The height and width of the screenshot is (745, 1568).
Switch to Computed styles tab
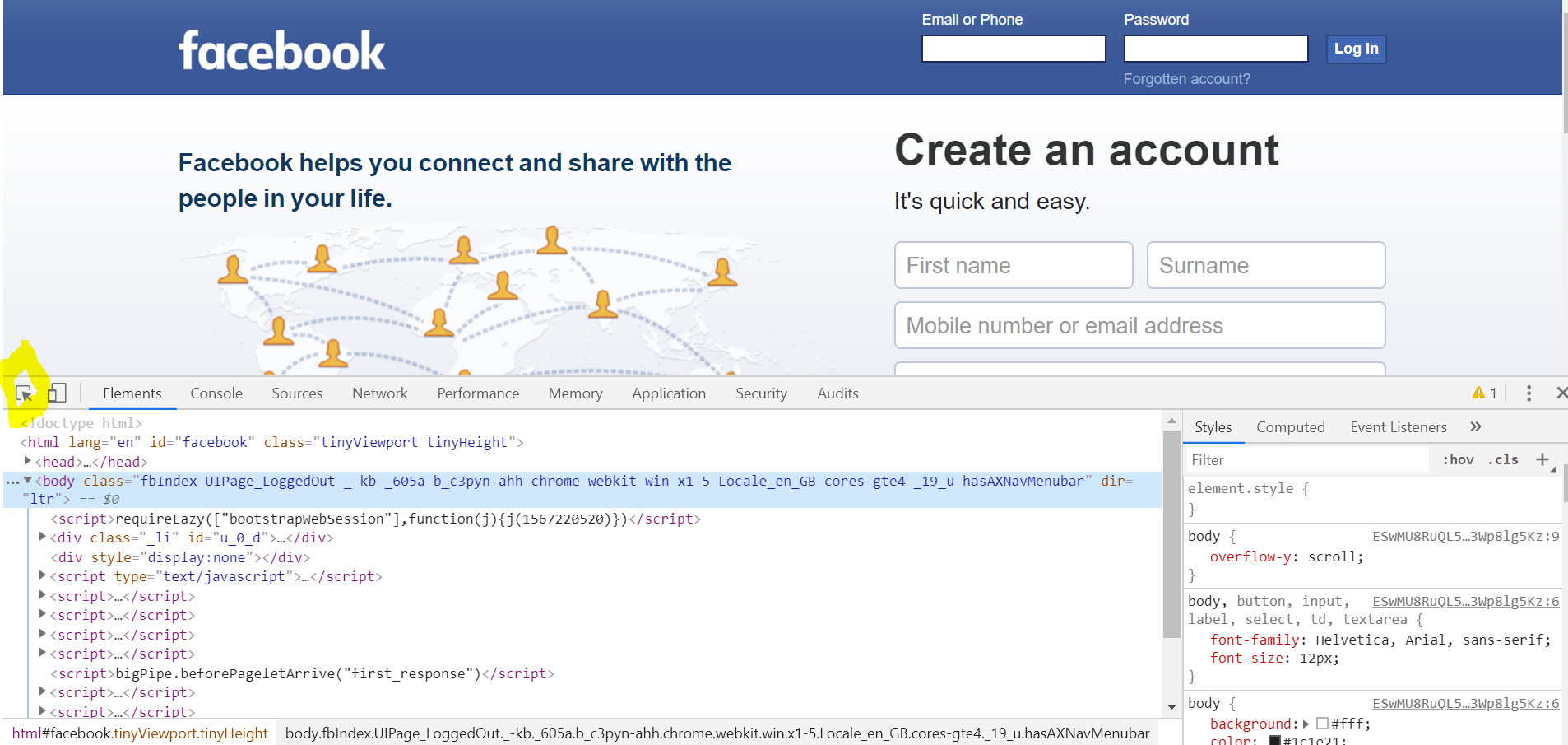(1290, 427)
